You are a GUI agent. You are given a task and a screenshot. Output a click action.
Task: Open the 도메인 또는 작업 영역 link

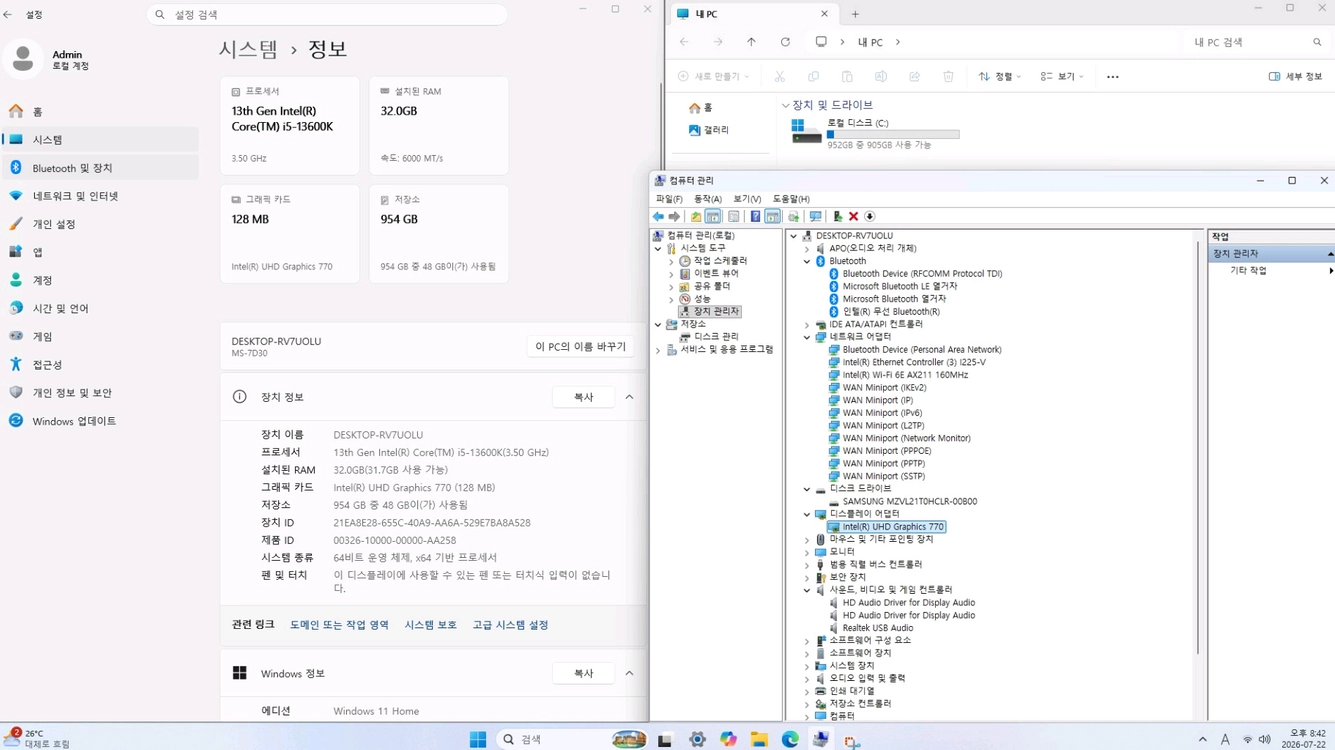click(339, 625)
